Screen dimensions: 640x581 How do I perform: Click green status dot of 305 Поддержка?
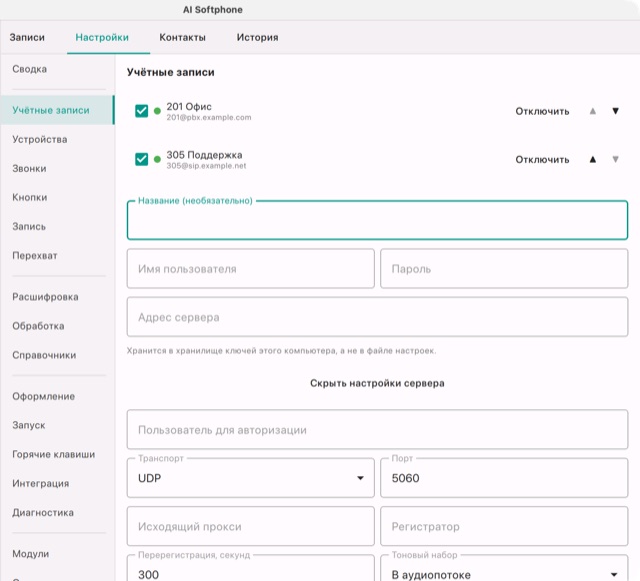click(157, 159)
